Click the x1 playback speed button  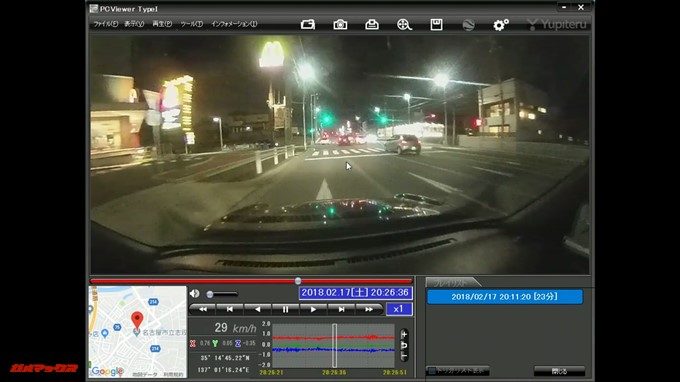point(399,309)
